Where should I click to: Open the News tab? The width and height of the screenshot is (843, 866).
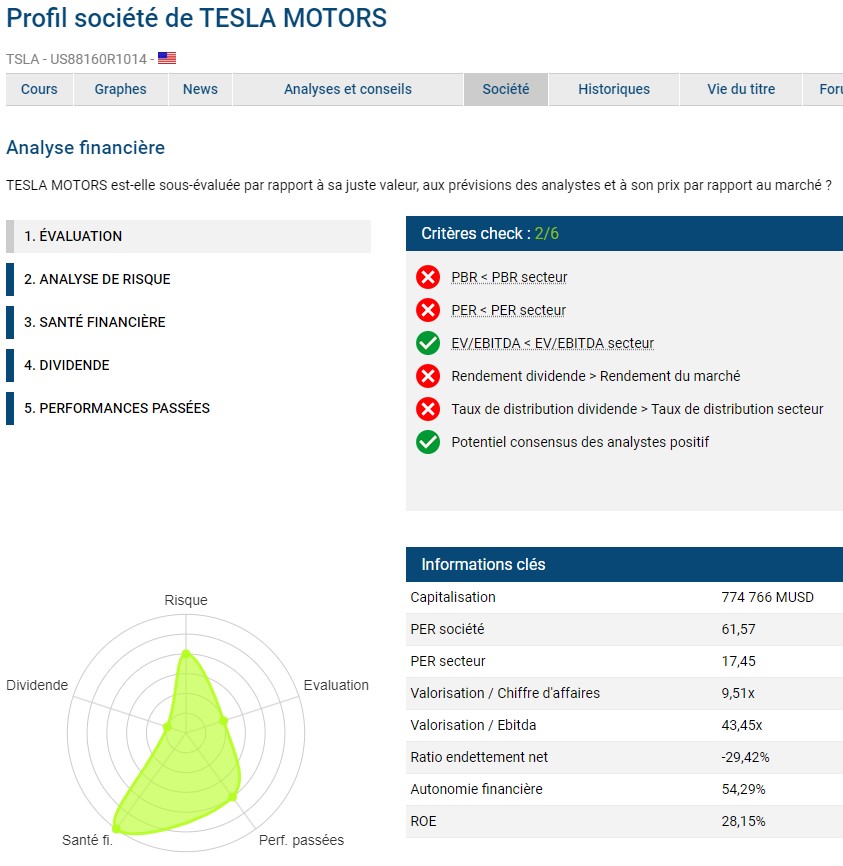pos(201,89)
